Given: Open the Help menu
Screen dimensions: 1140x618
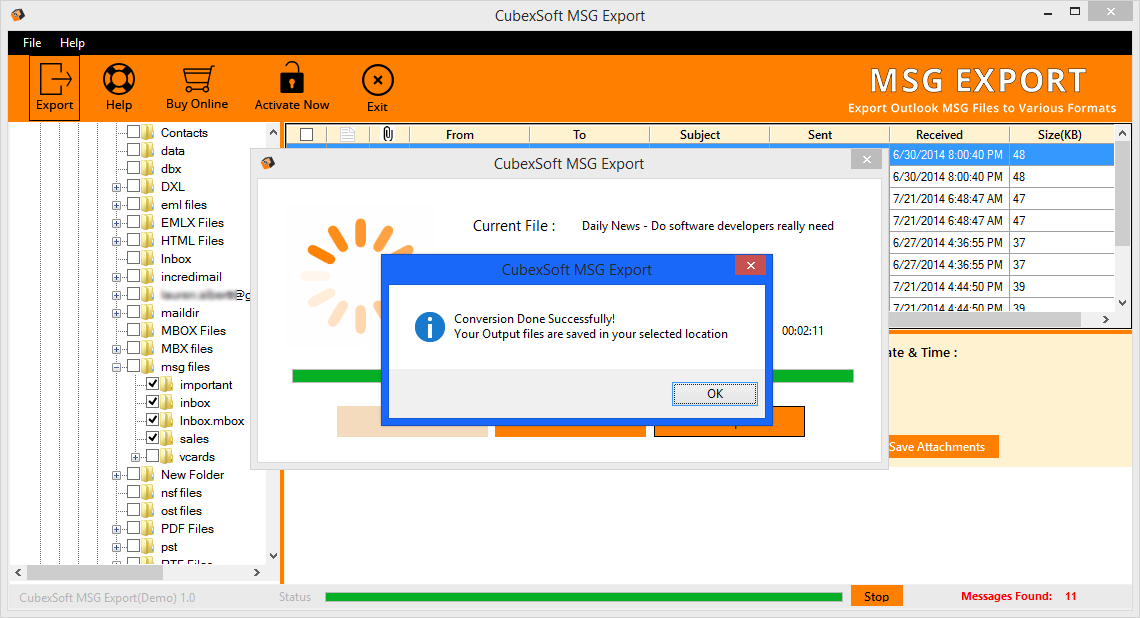Looking at the screenshot, I should coord(72,43).
